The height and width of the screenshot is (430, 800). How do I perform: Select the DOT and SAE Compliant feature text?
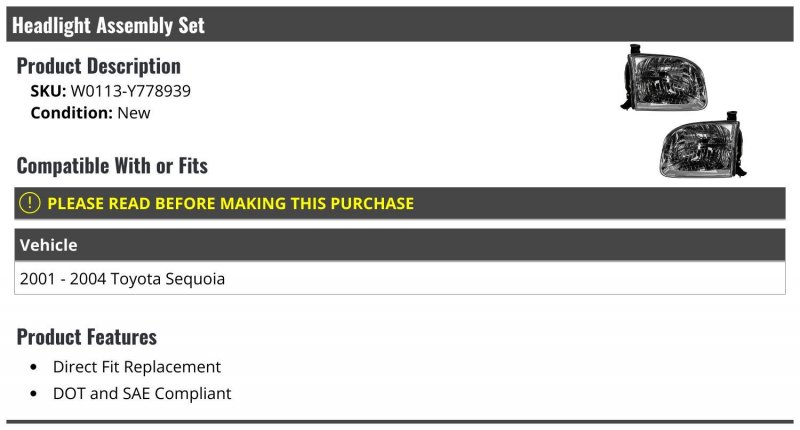pos(142,393)
